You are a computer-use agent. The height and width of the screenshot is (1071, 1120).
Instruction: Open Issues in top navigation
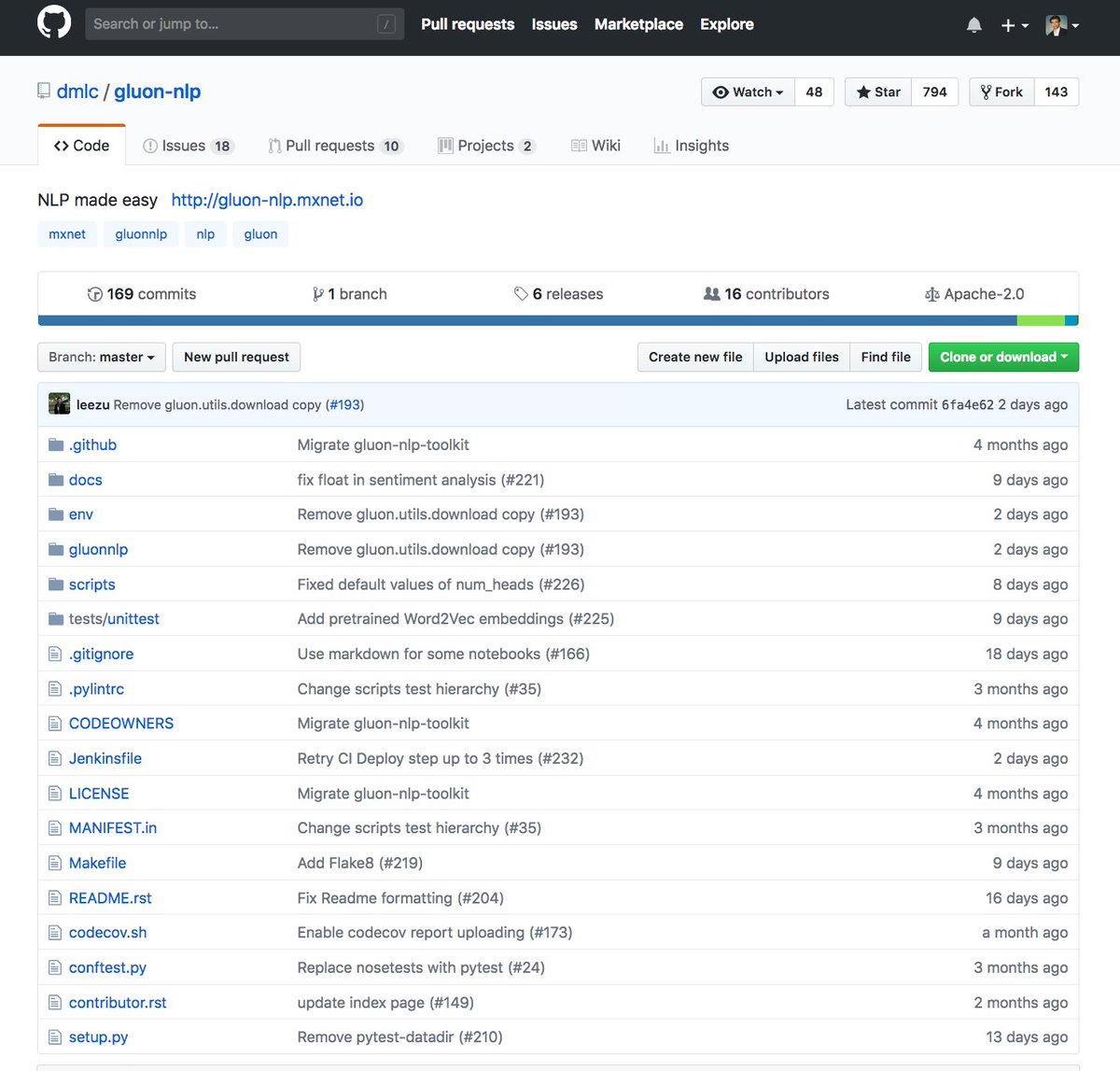coord(554,24)
